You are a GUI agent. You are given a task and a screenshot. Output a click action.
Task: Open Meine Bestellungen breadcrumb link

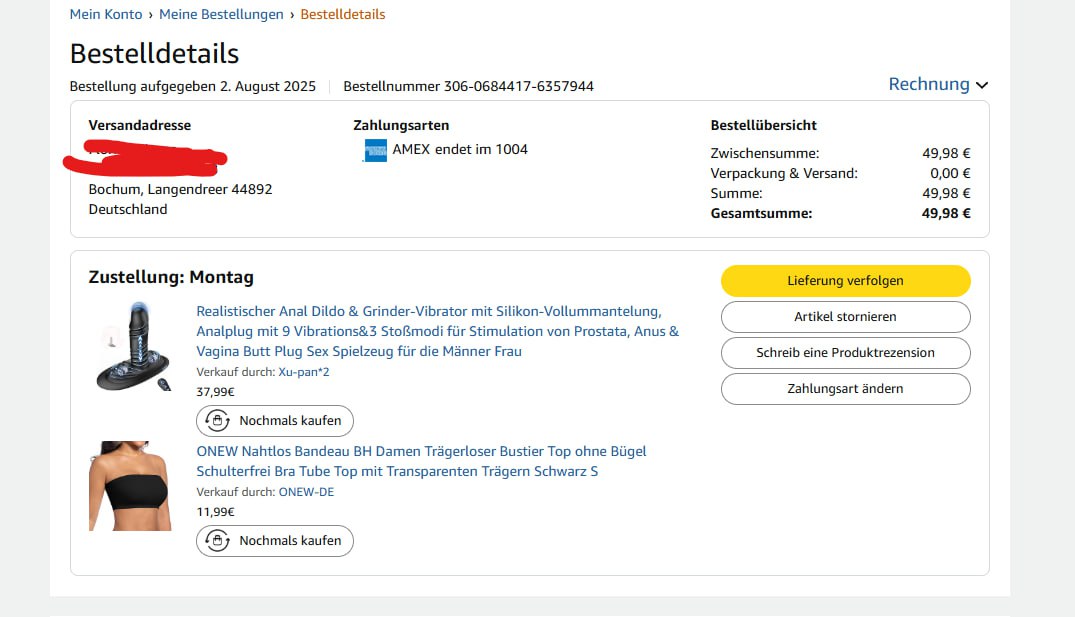[221, 14]
